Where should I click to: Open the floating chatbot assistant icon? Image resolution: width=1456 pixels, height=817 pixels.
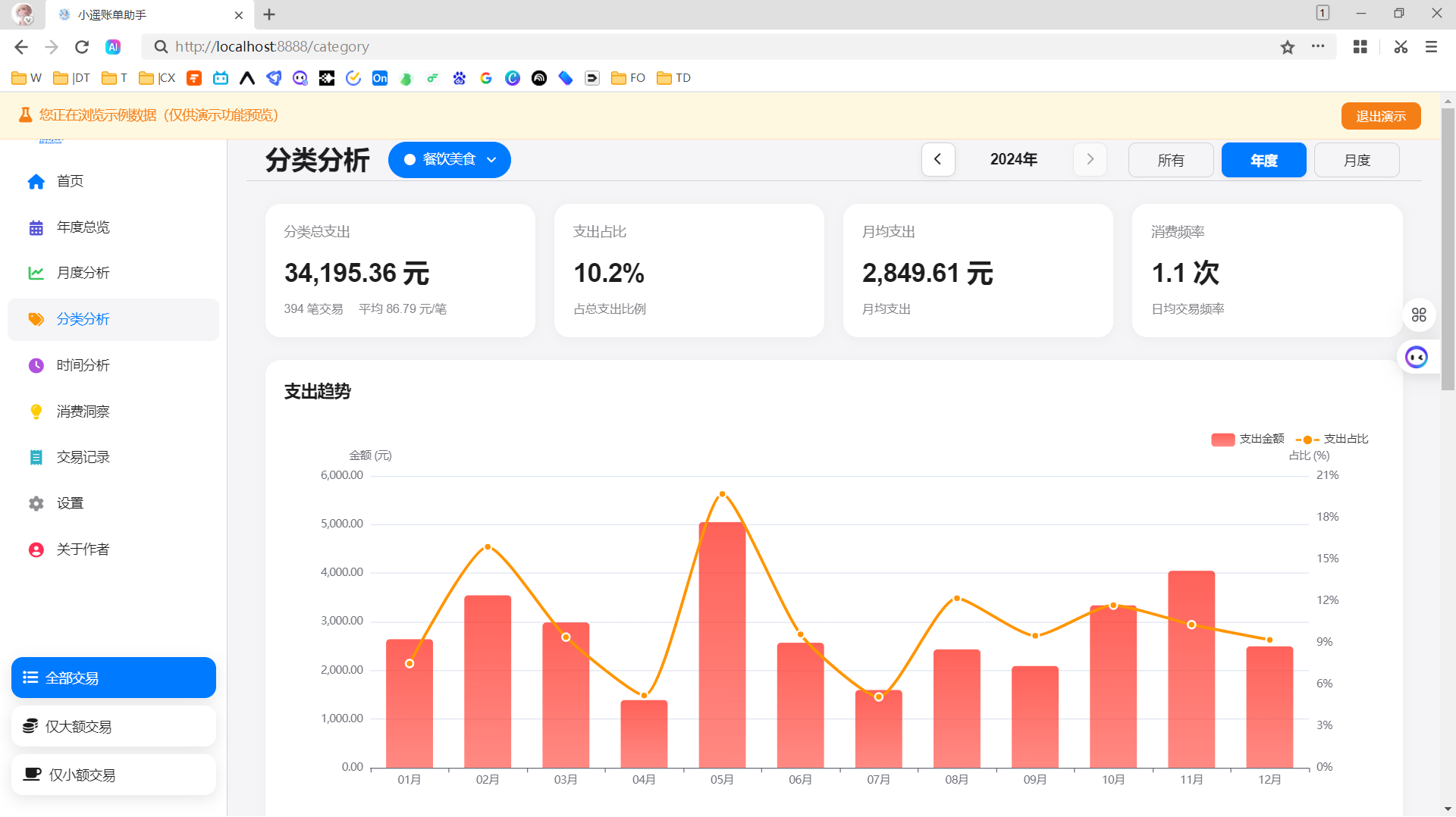tap(1417, 357)
